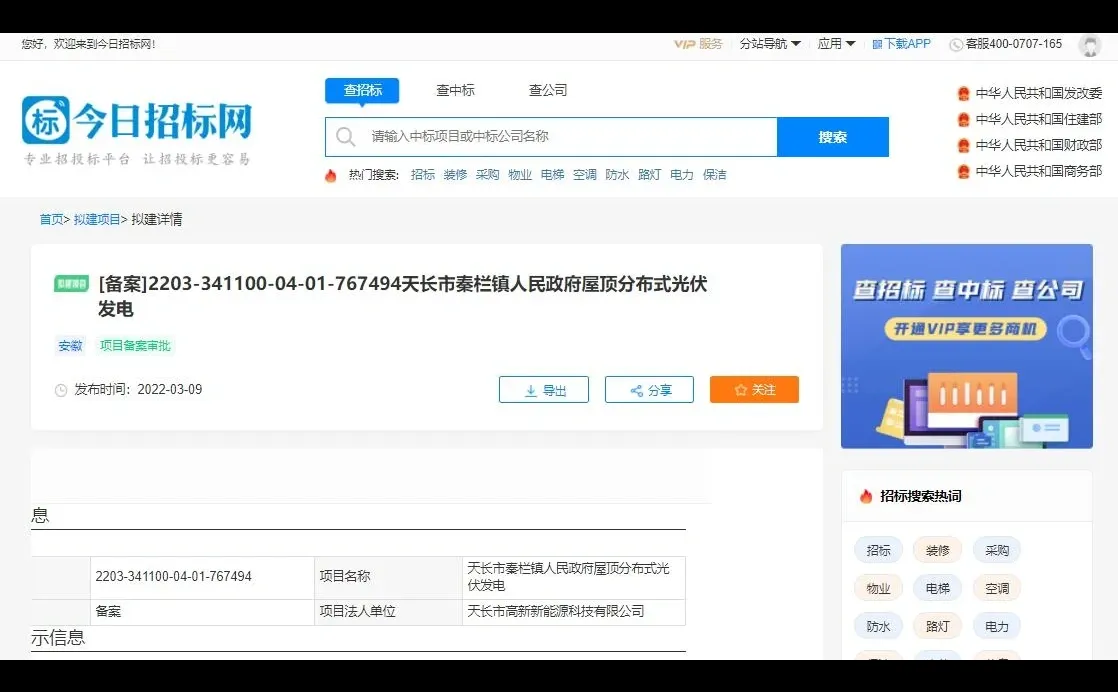Image resolution: width=1118 pixels, height=692 pixels.
Task: Switch to the 查中标 tab
Action: 455,89
